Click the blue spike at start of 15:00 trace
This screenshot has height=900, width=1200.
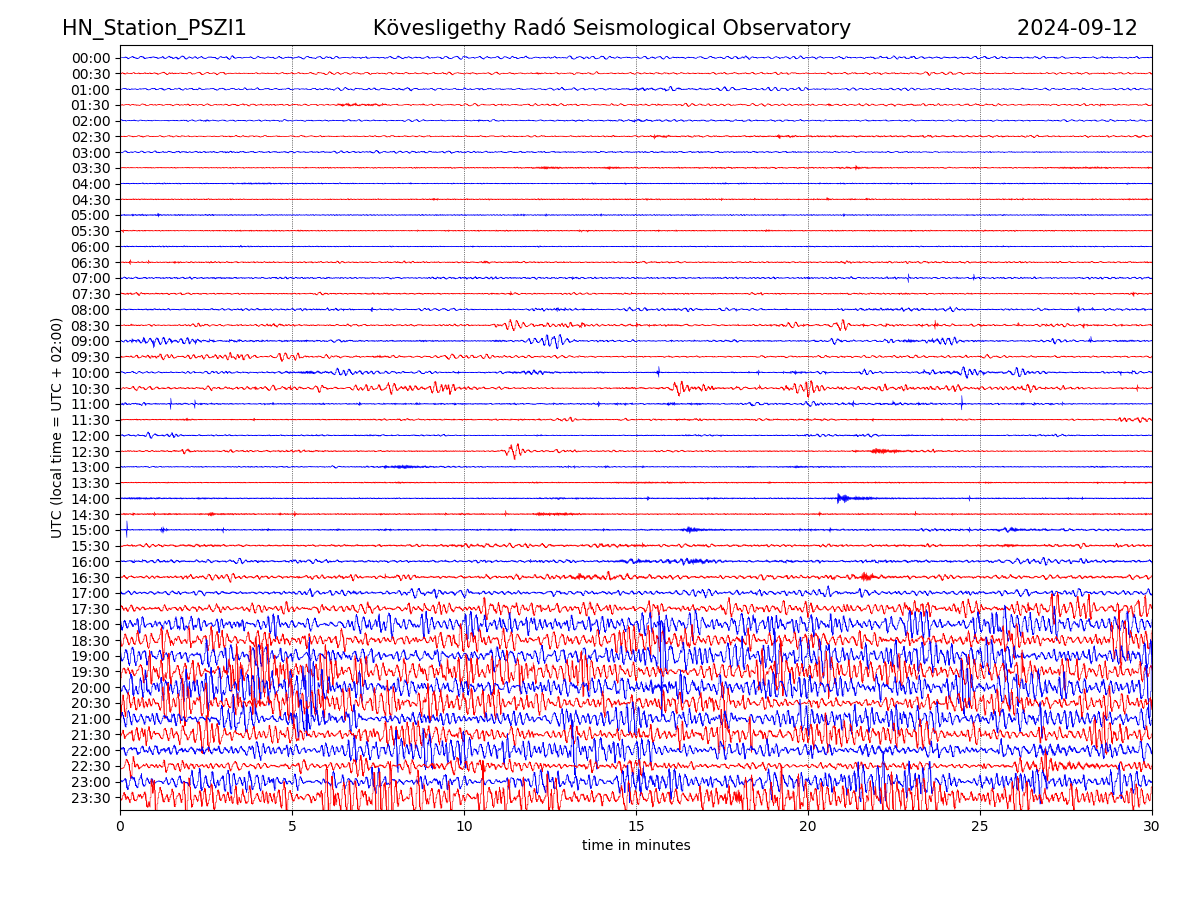coord(127,529)
